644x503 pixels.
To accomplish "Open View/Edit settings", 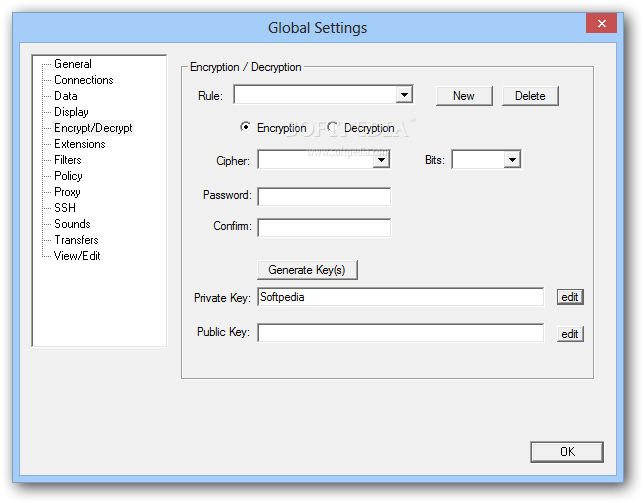I will coord(77,256).
